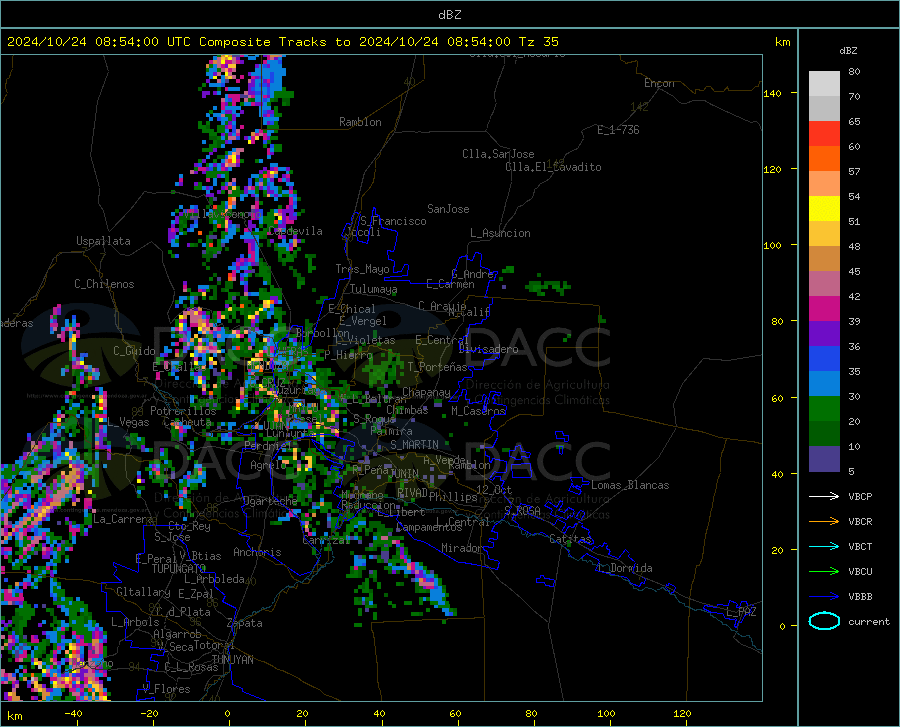This screenshot has height=727, width=900.
Task: Select the L_PAZ map label
Action: coord(741,612)
